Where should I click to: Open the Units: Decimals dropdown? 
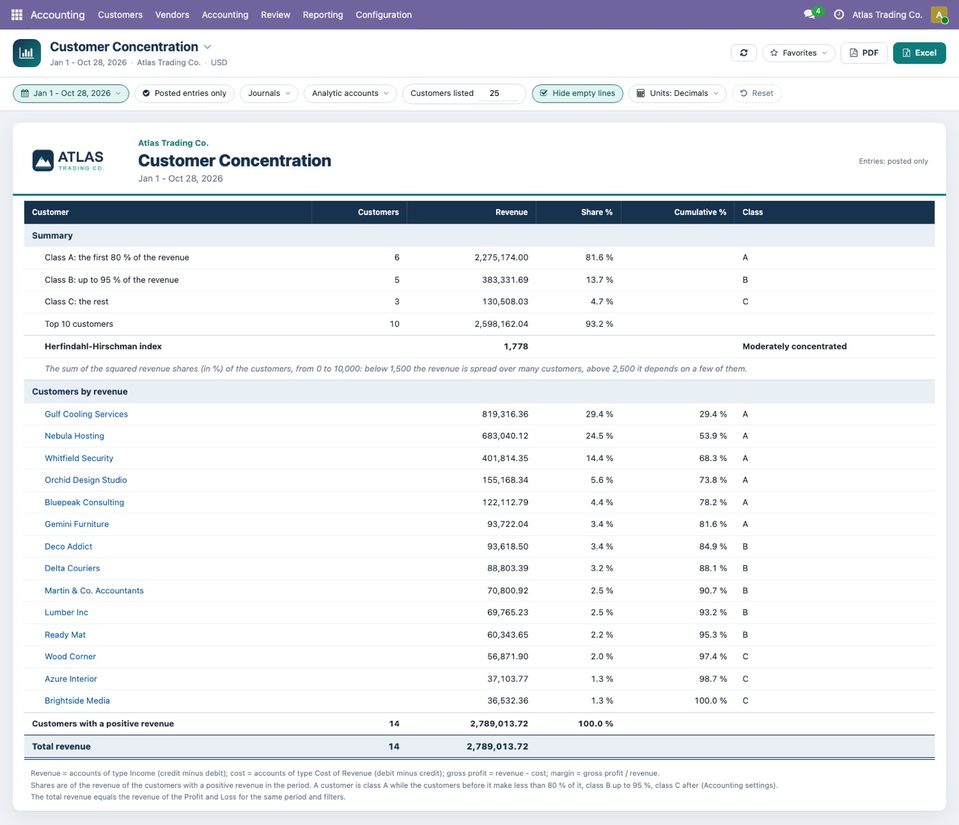click(x=677, y=94)
